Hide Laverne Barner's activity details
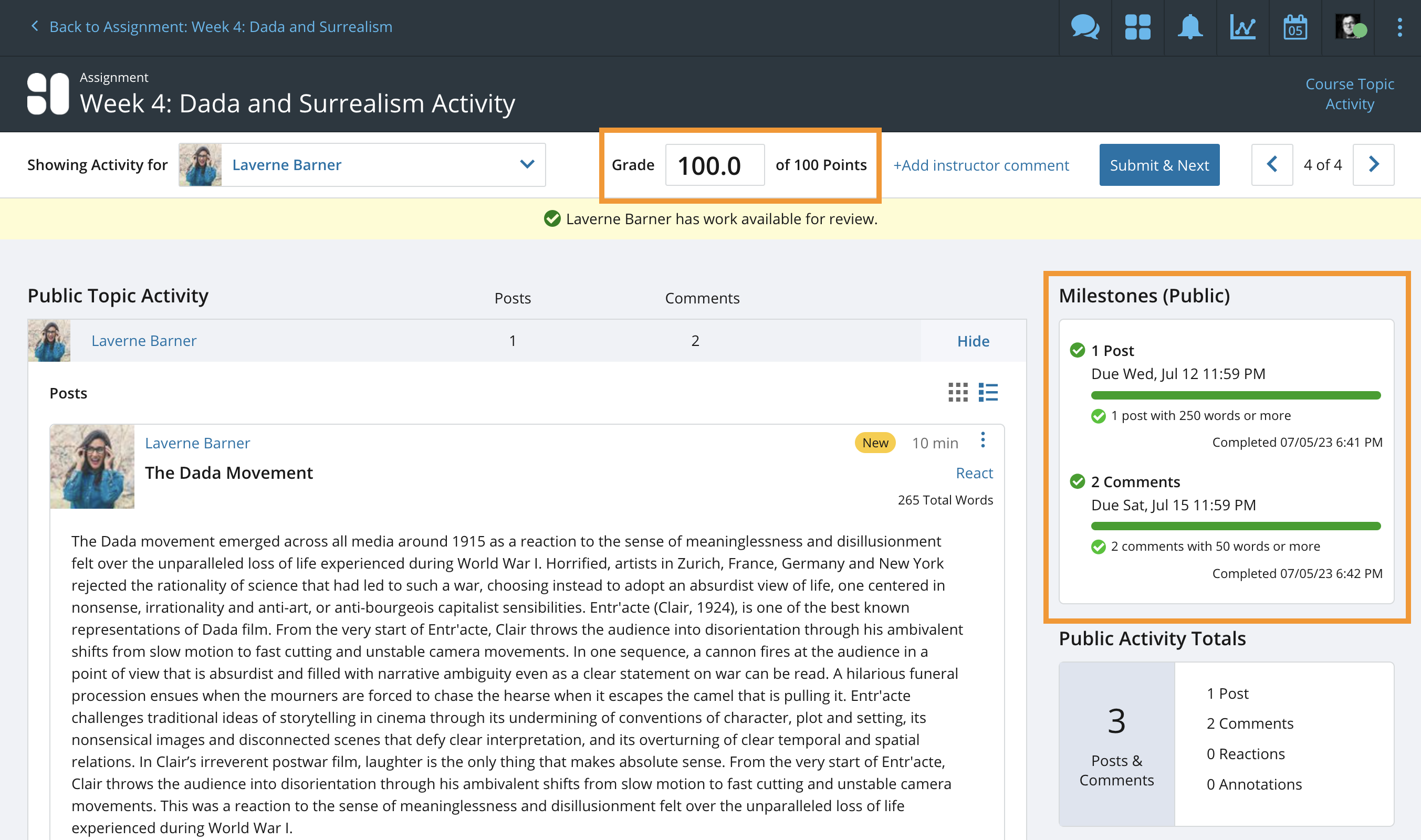The image size is (1421, 840). click(x=973, y=341)
